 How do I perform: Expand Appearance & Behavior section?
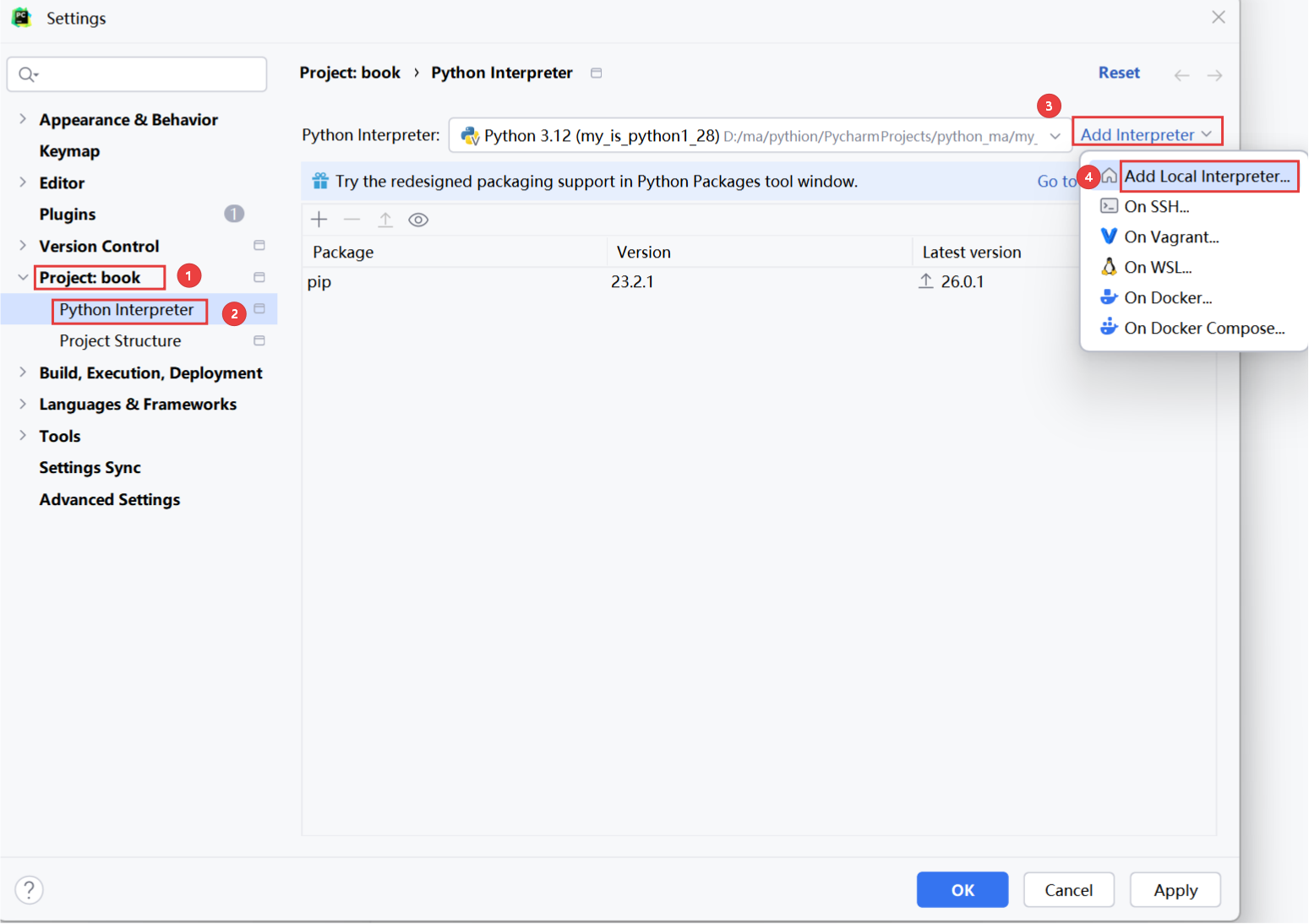(23, 119)
